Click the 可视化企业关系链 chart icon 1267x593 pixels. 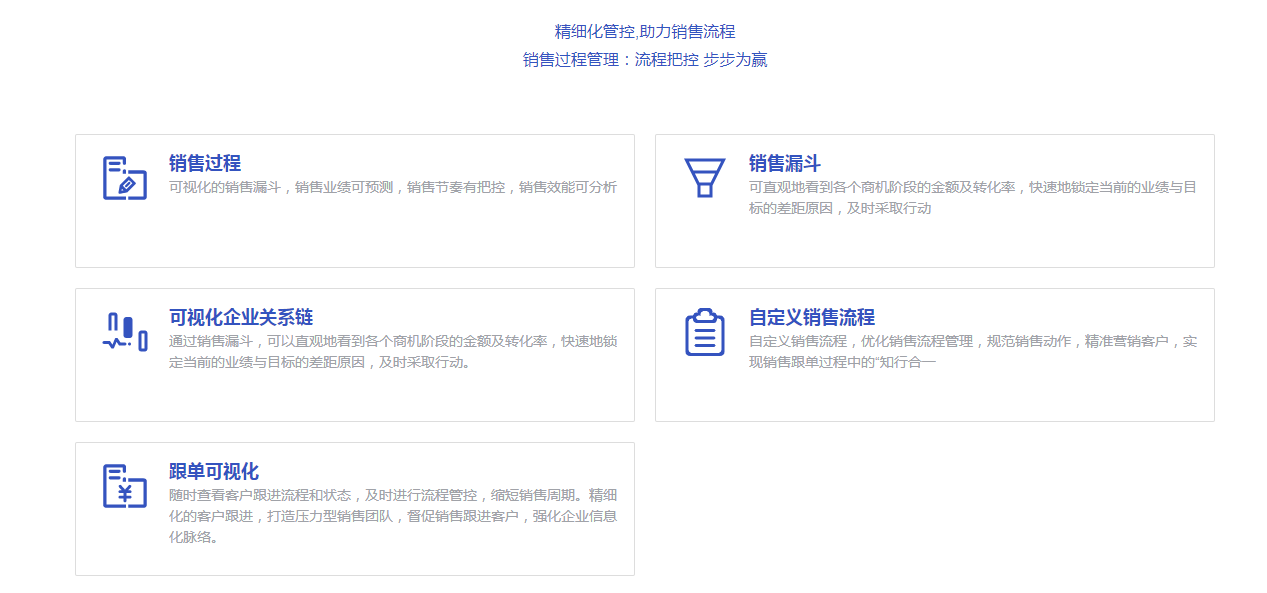click(125, 332)
